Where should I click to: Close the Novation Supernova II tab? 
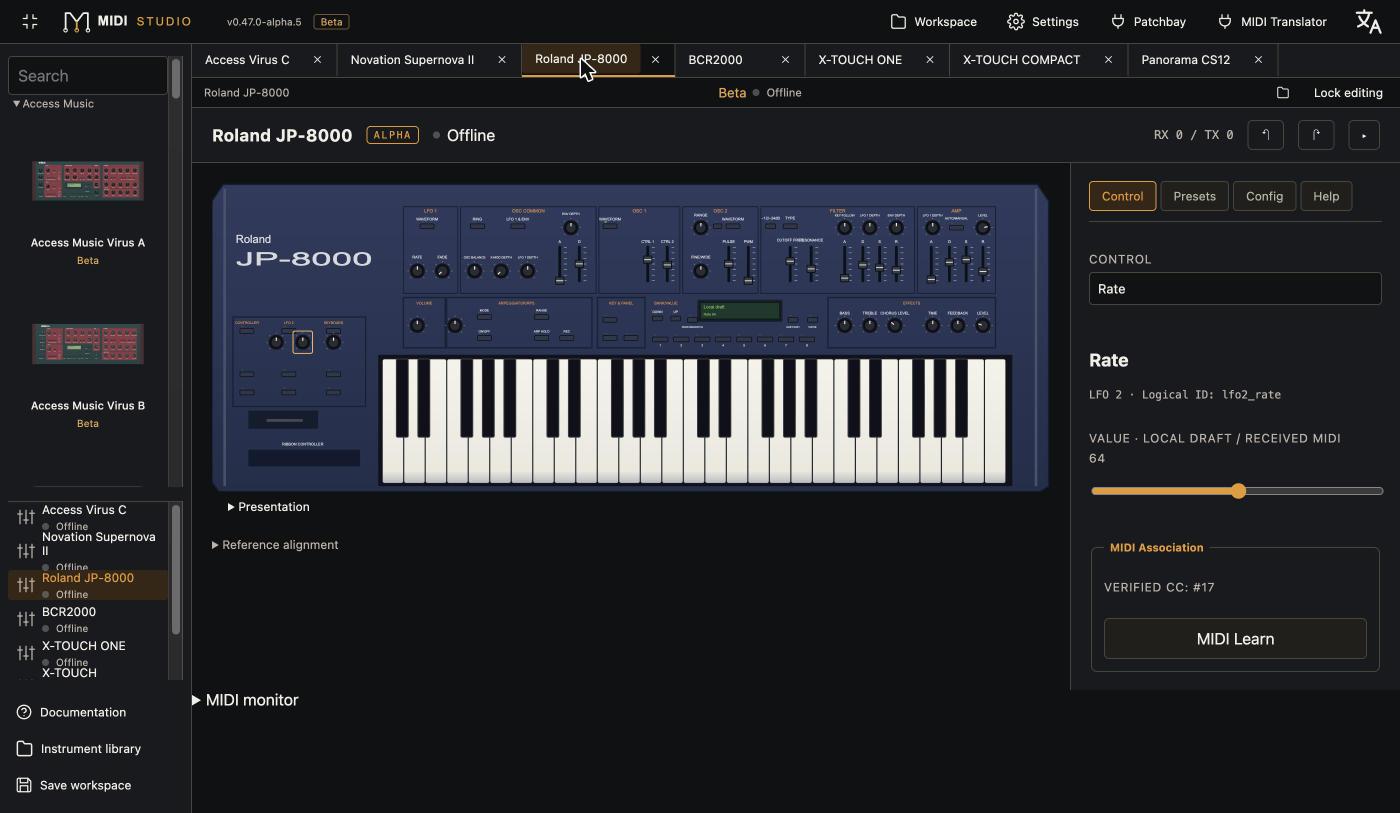click(x=502, y=60)
